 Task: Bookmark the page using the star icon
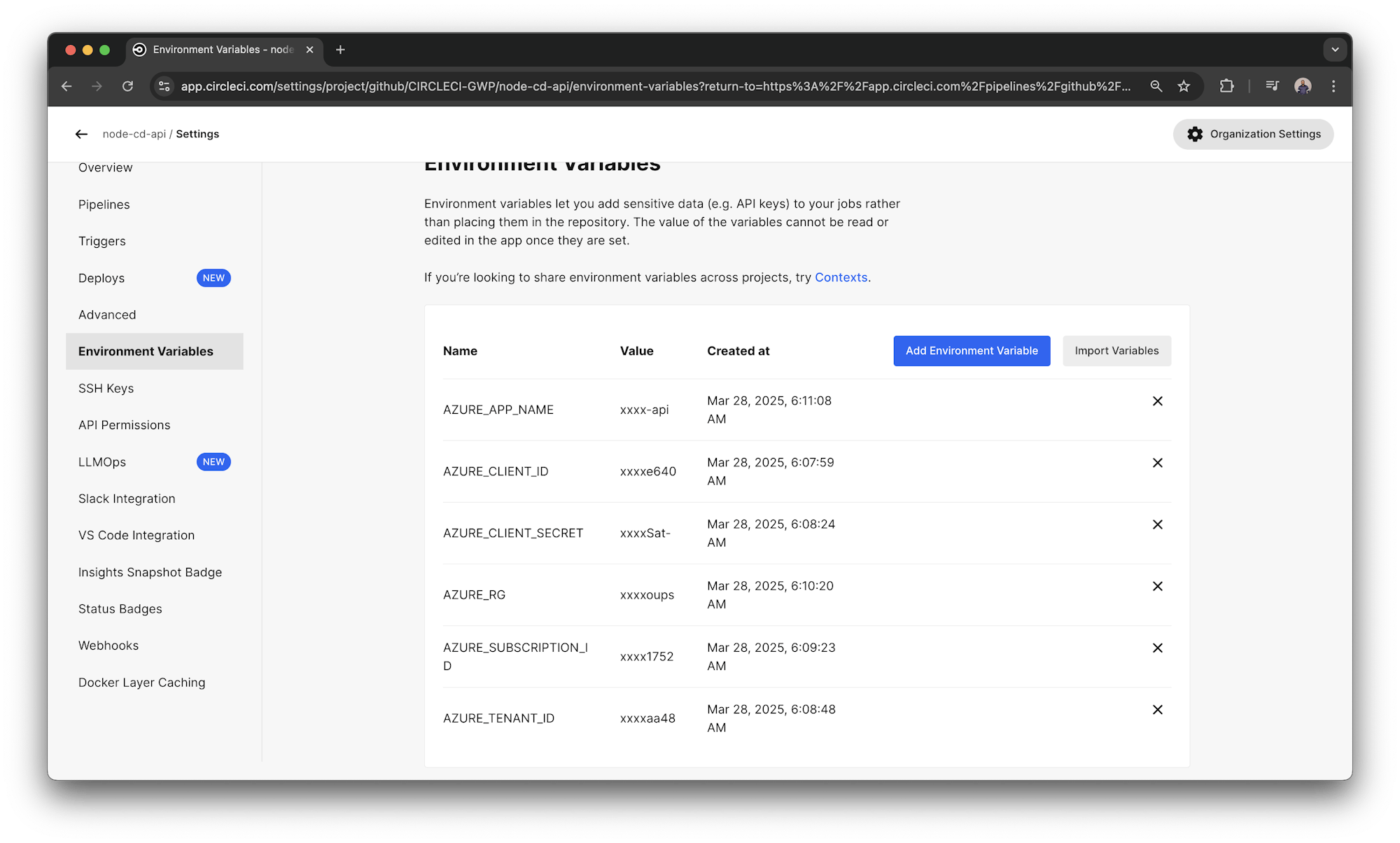[1184, 85]
